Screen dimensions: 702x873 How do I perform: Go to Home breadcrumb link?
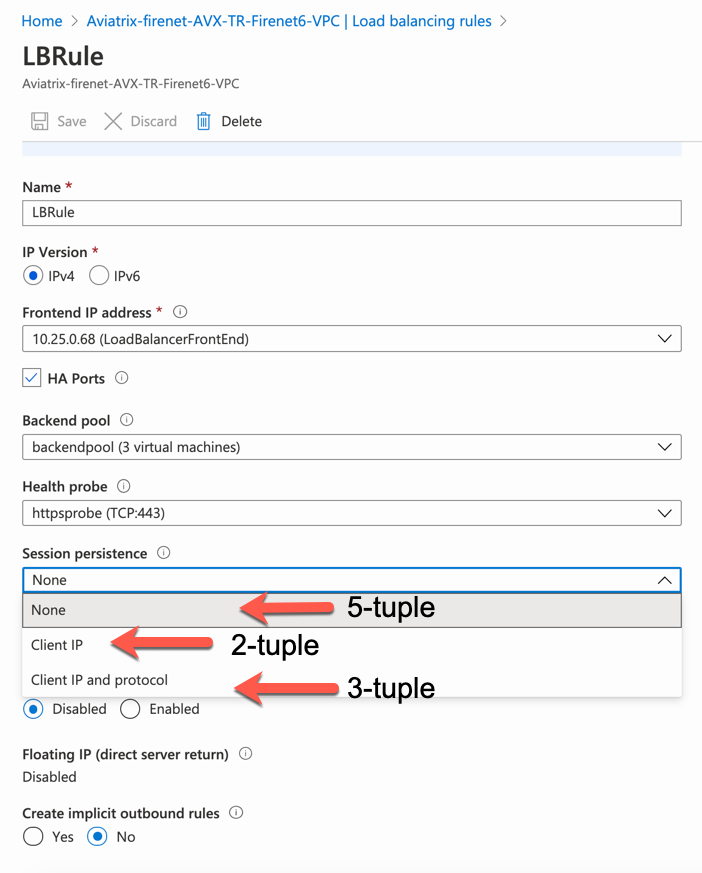[x=41, y=21]
